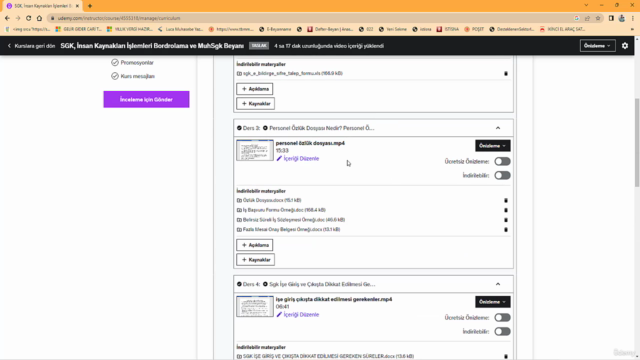Open E-Beyanname bookmark

tap(276, 29)
